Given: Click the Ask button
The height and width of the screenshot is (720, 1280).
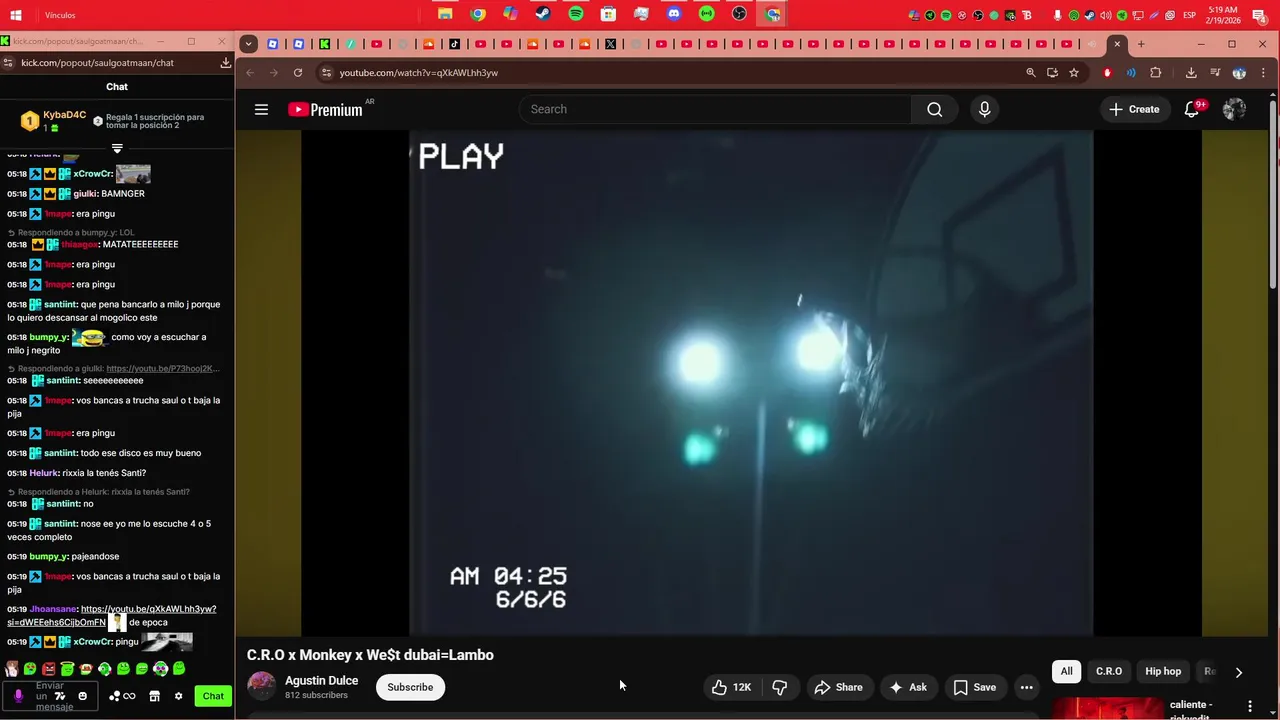Looking at the screenshot, I should (908, 687).
